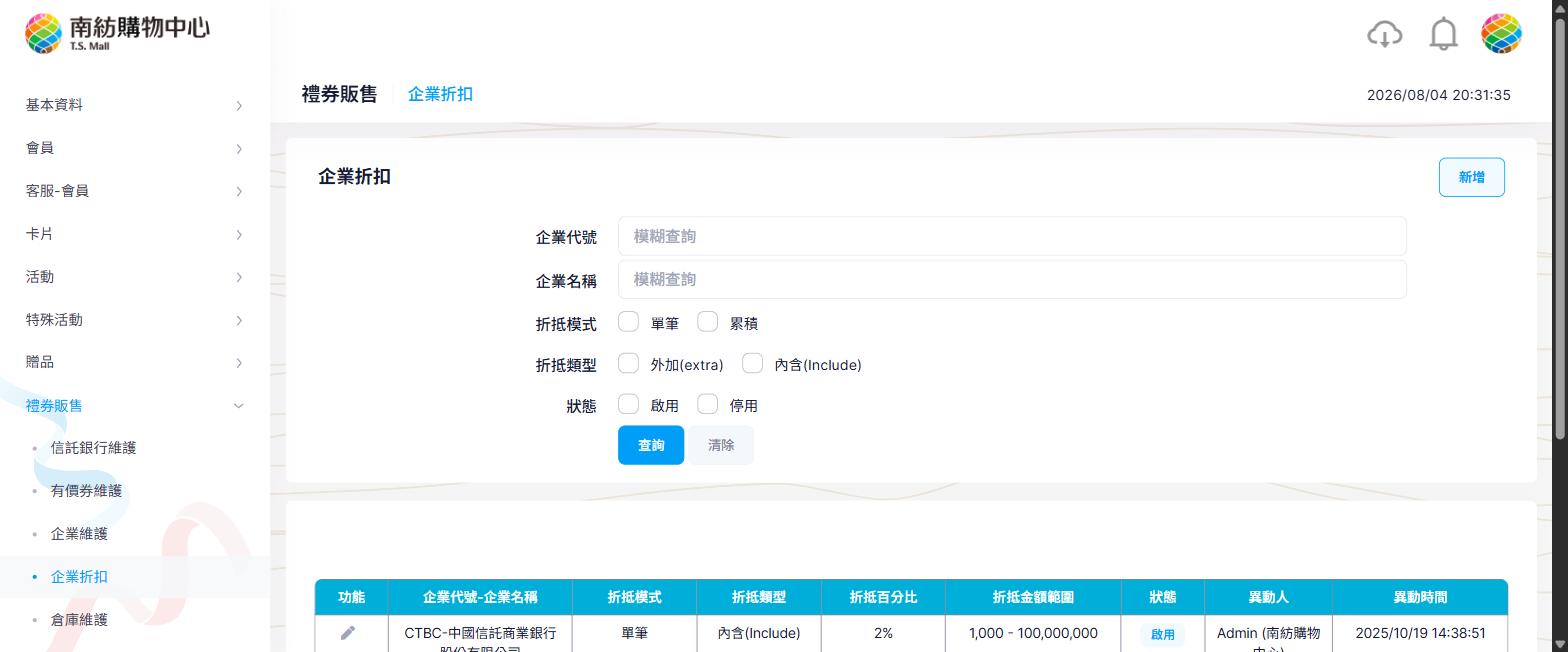The image size is (1568, 652).
Task: Expand the 特殊活動 menu
Action: pyautogui.click(x=135, y=320)
